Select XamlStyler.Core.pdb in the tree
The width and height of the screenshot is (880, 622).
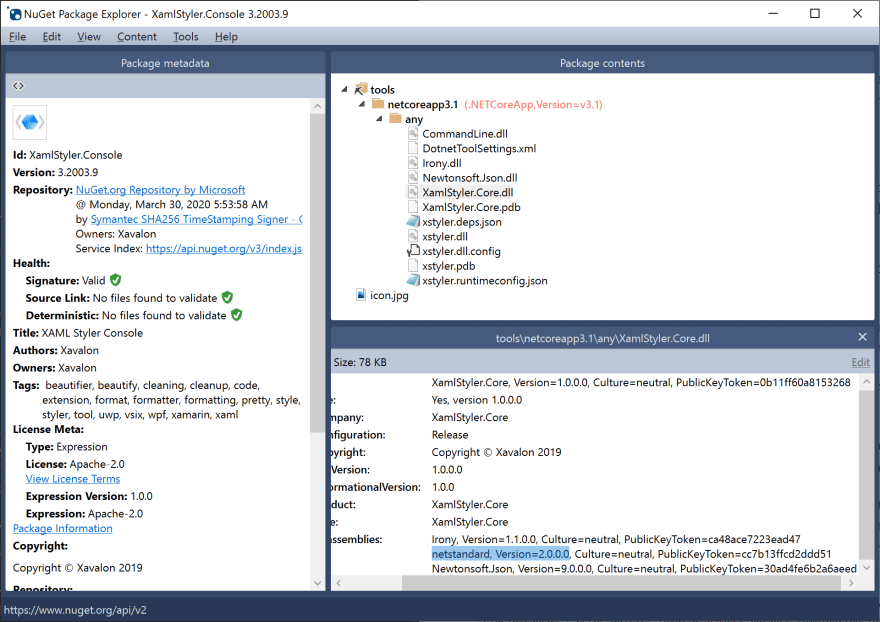tap(471, 207)
